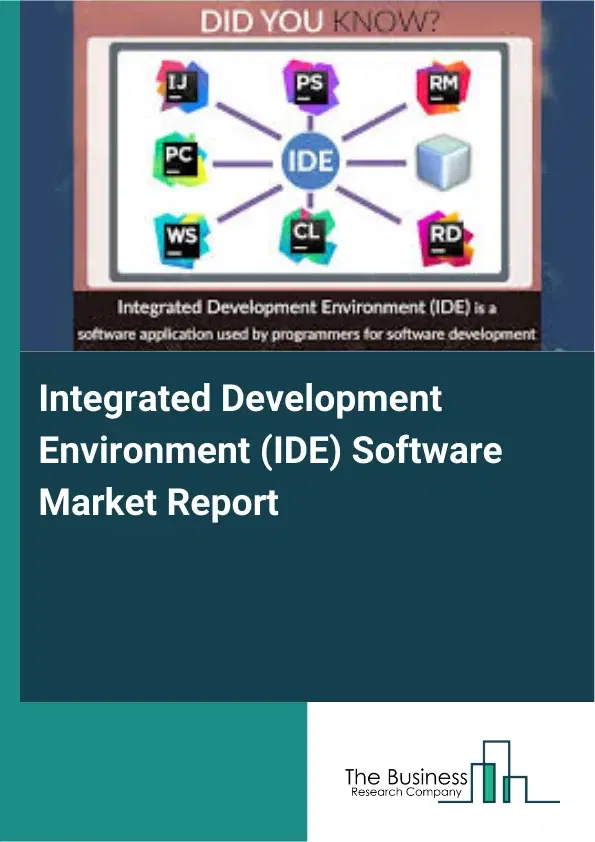Click the "software application used by programmers" line
Image resolution: width=595 pixels, height=842 pixels.
(307, 335)
